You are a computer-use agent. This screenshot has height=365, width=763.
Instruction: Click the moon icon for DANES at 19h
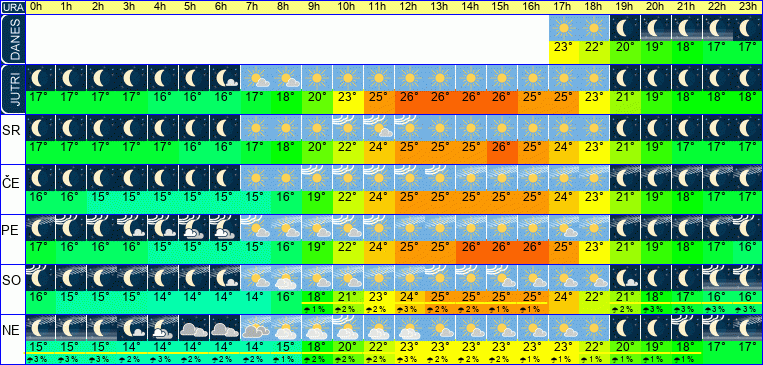coord(625,28)
